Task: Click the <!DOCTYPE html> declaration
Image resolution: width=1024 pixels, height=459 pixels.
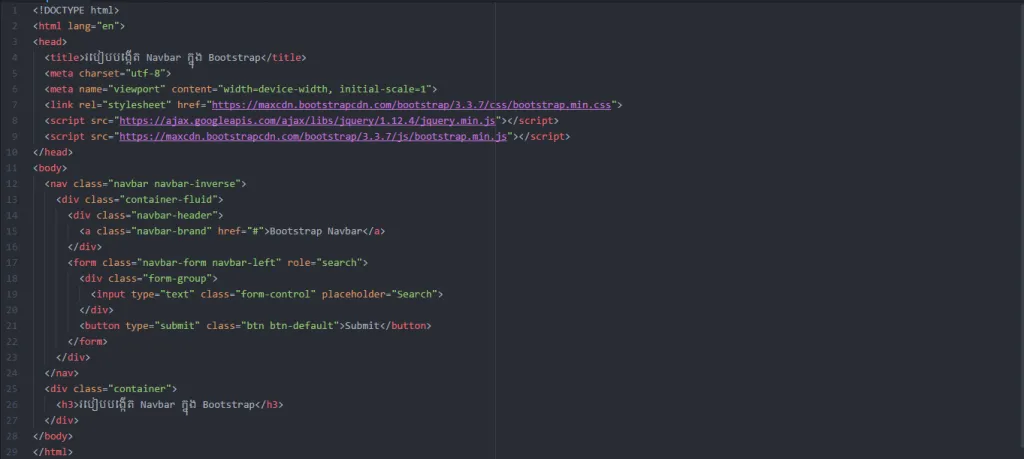Action: [76, 10]
